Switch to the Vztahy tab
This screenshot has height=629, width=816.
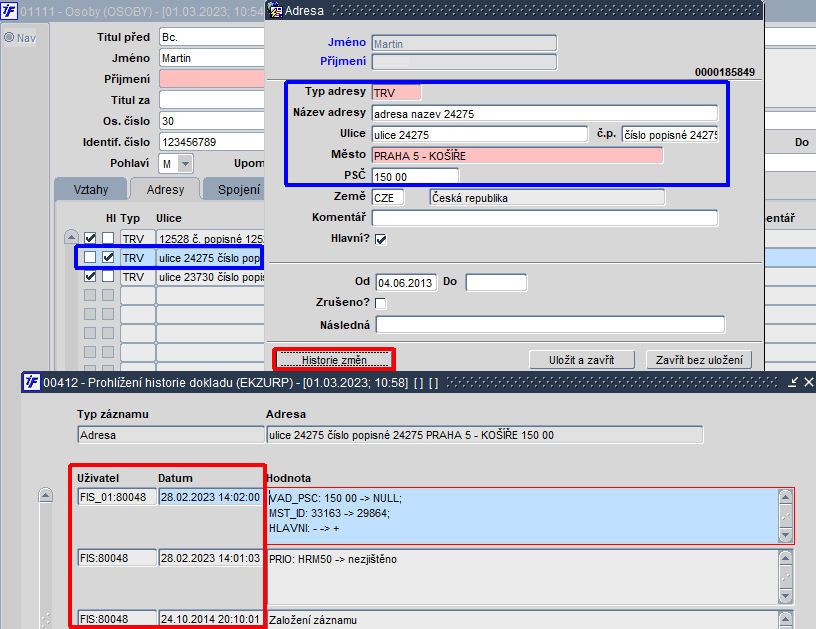91,189
